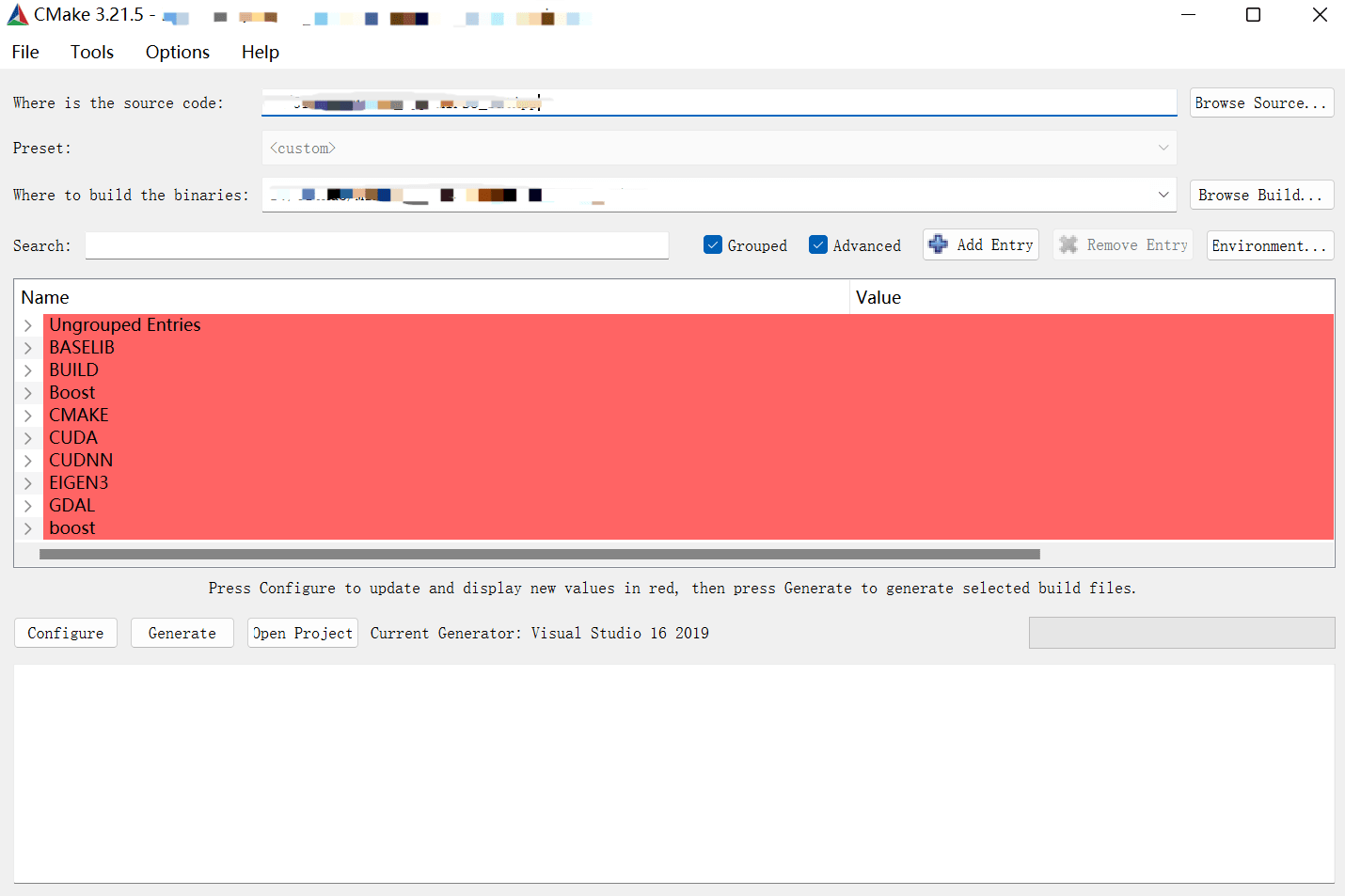The width and height of the screenshot is (1345, 896).
Task: Disable the Advanced checkbox
Action: [x=818, y=244]
